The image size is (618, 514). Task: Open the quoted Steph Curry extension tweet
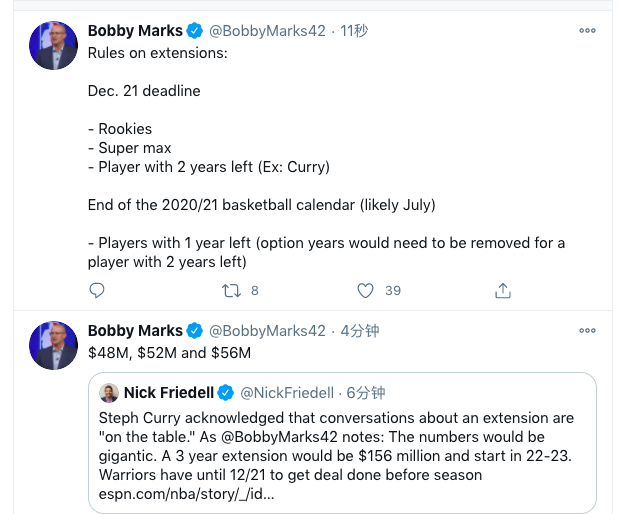(x=342, y=443)
